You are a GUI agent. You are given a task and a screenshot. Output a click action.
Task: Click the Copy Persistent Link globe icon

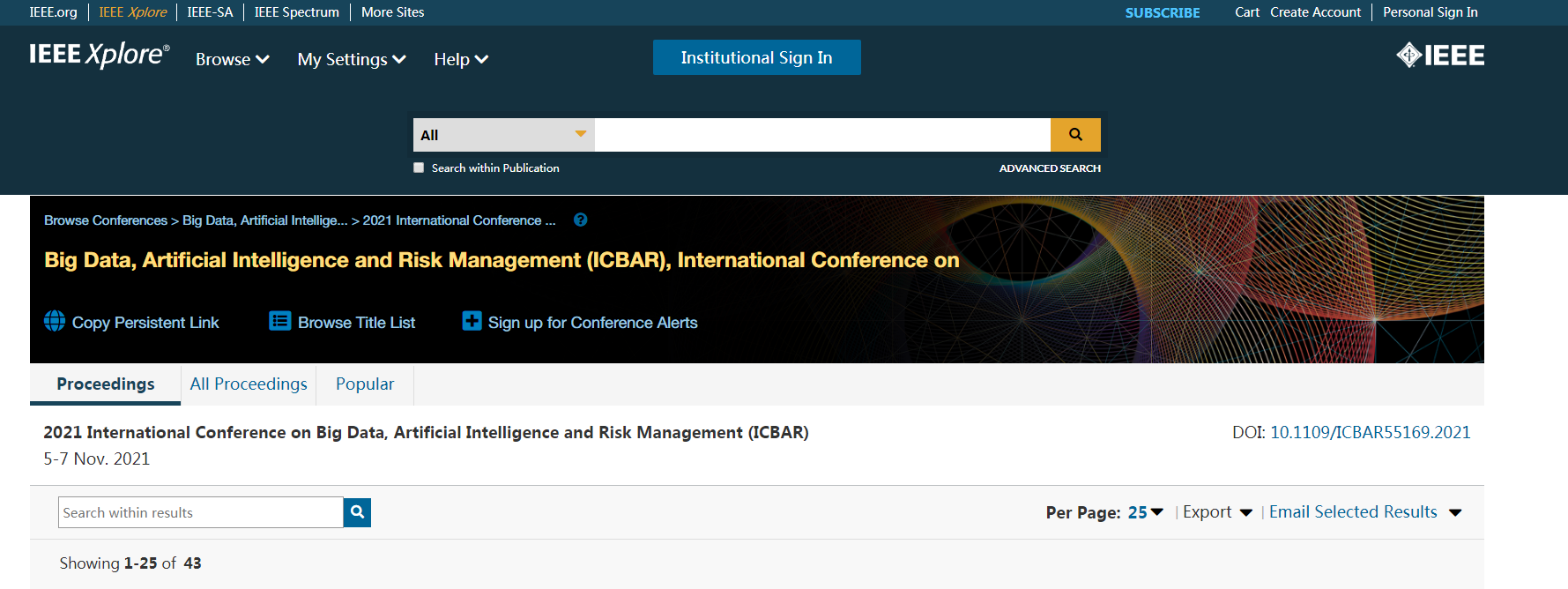(55, 321)
